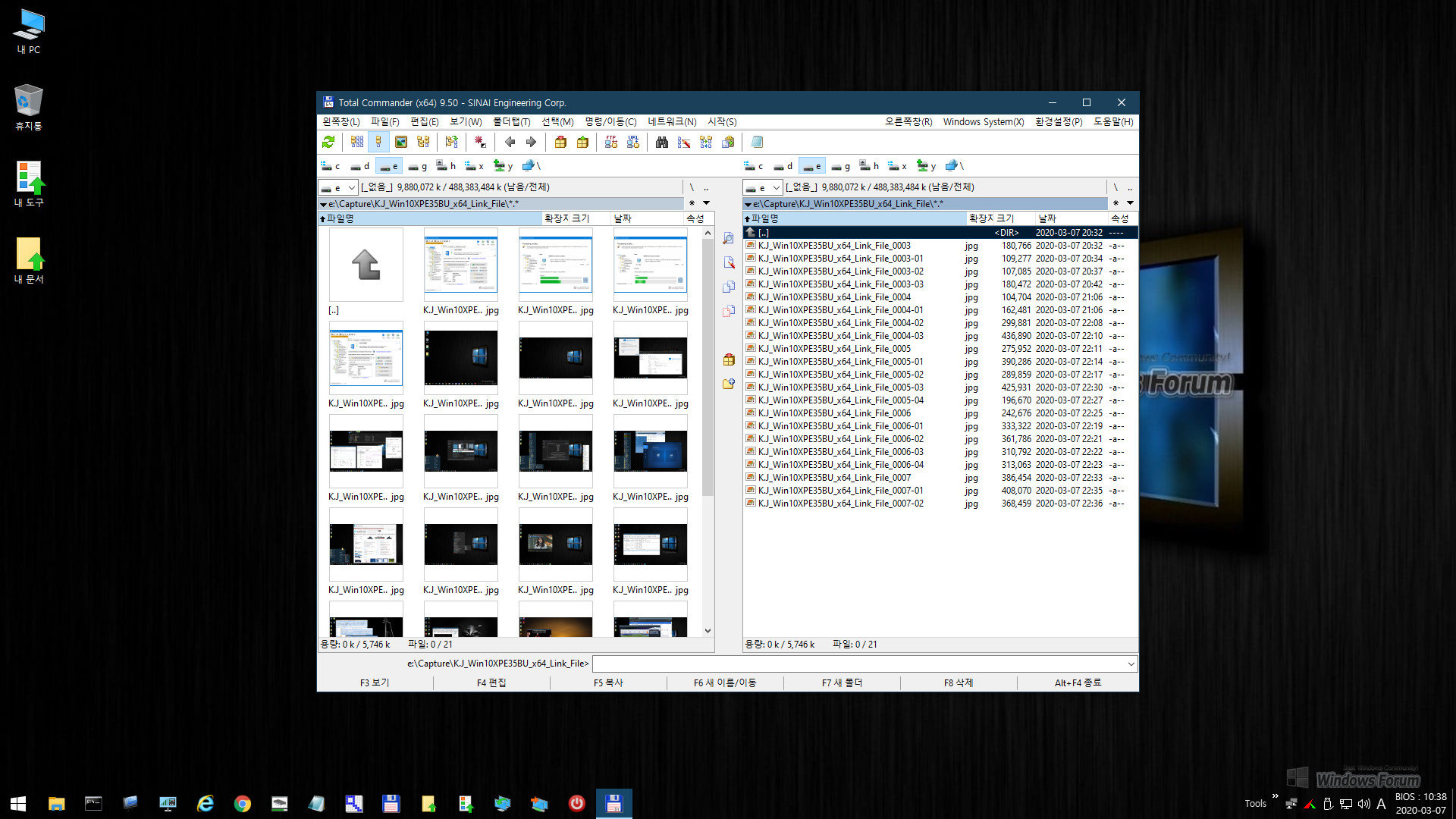Go forward with right arrow toolbar icon
Viewport: 1456px width, 819px height.
(x=531, y=142)
